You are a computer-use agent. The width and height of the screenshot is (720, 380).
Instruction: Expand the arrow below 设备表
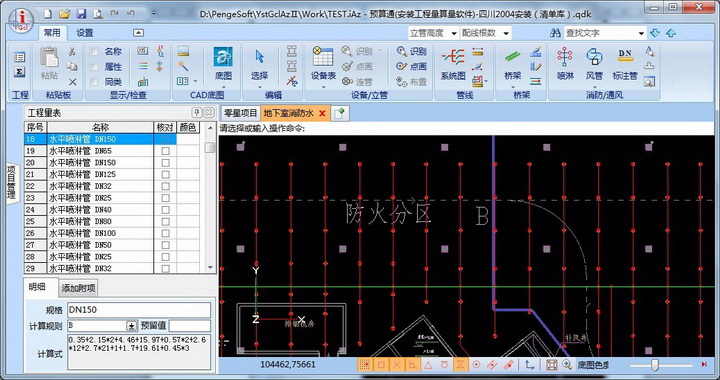click(x=323, y=87)
